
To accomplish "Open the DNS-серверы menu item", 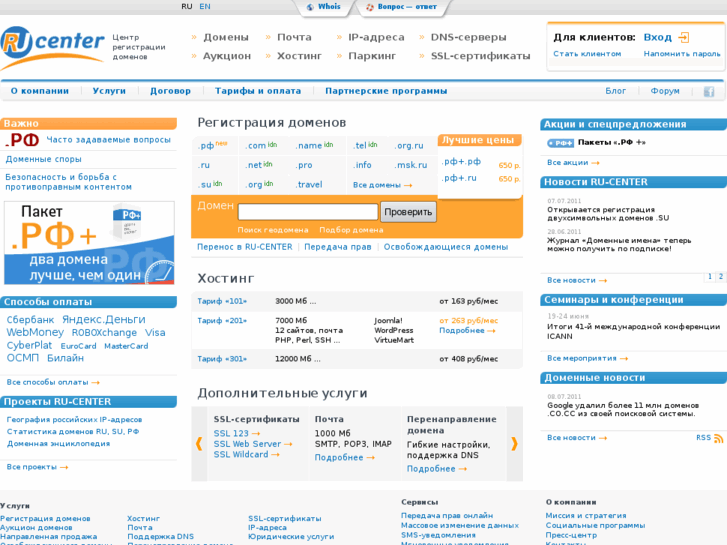I will 468,37.
